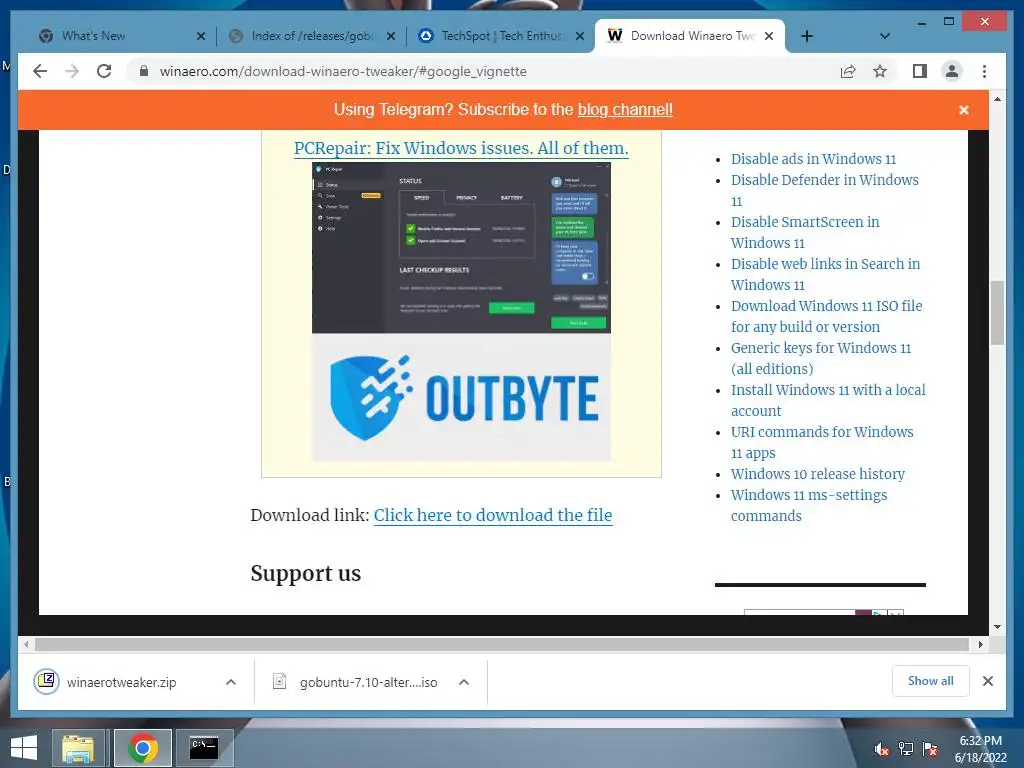
Task: Click the network tray icon
Action: [906, 749]
